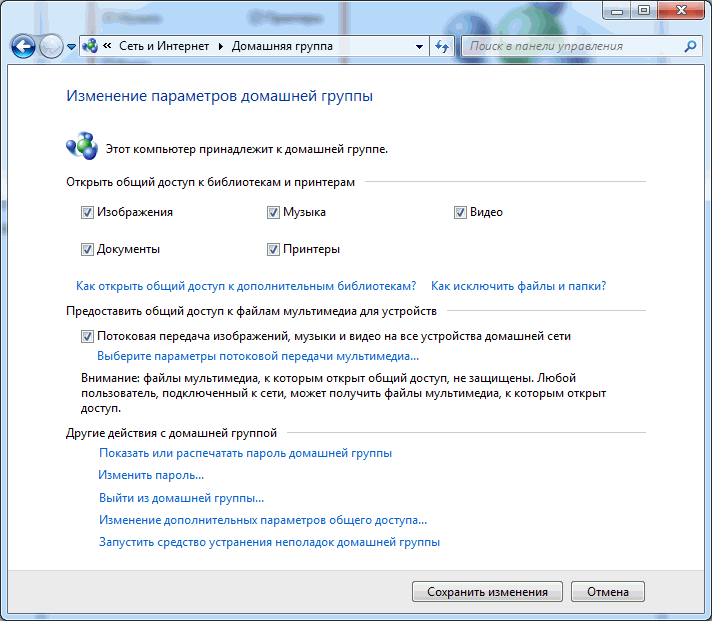Uncheck the Видео checkbox
The image size is (712, 621).
click(x=460, y=212)
